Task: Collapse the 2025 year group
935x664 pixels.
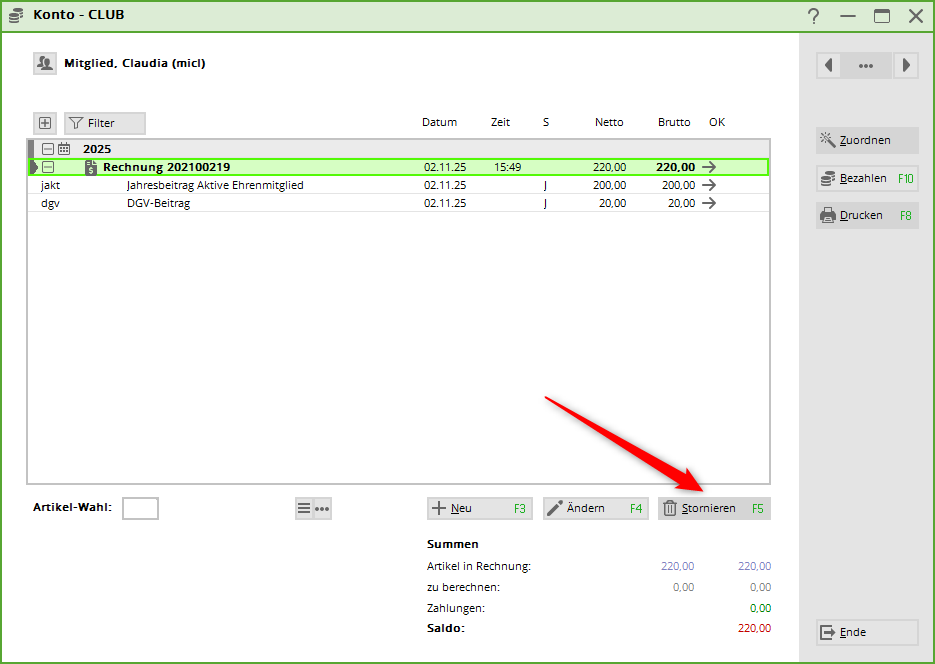Action: pyautogui.click(x=48, y=149)
